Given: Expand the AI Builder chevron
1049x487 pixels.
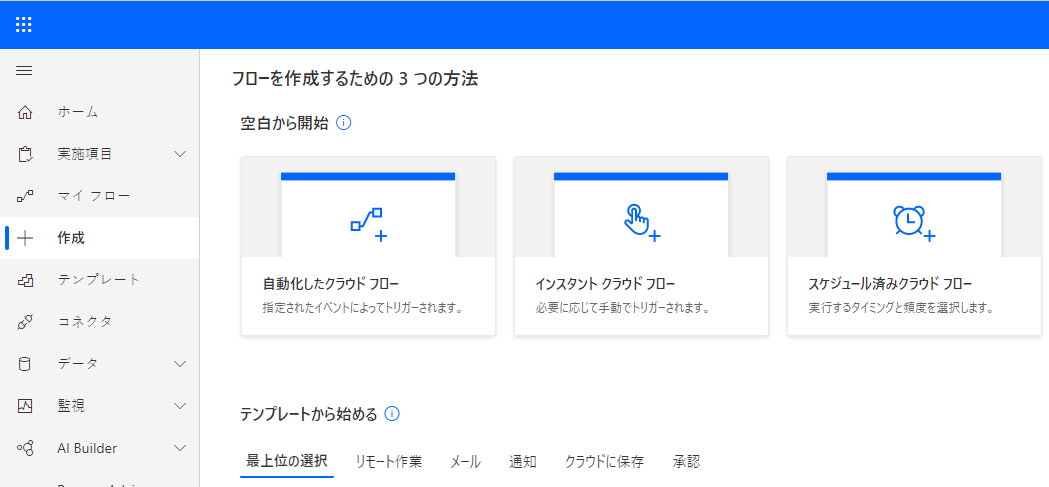Looking at the screenshot, I should pos(180,448).
